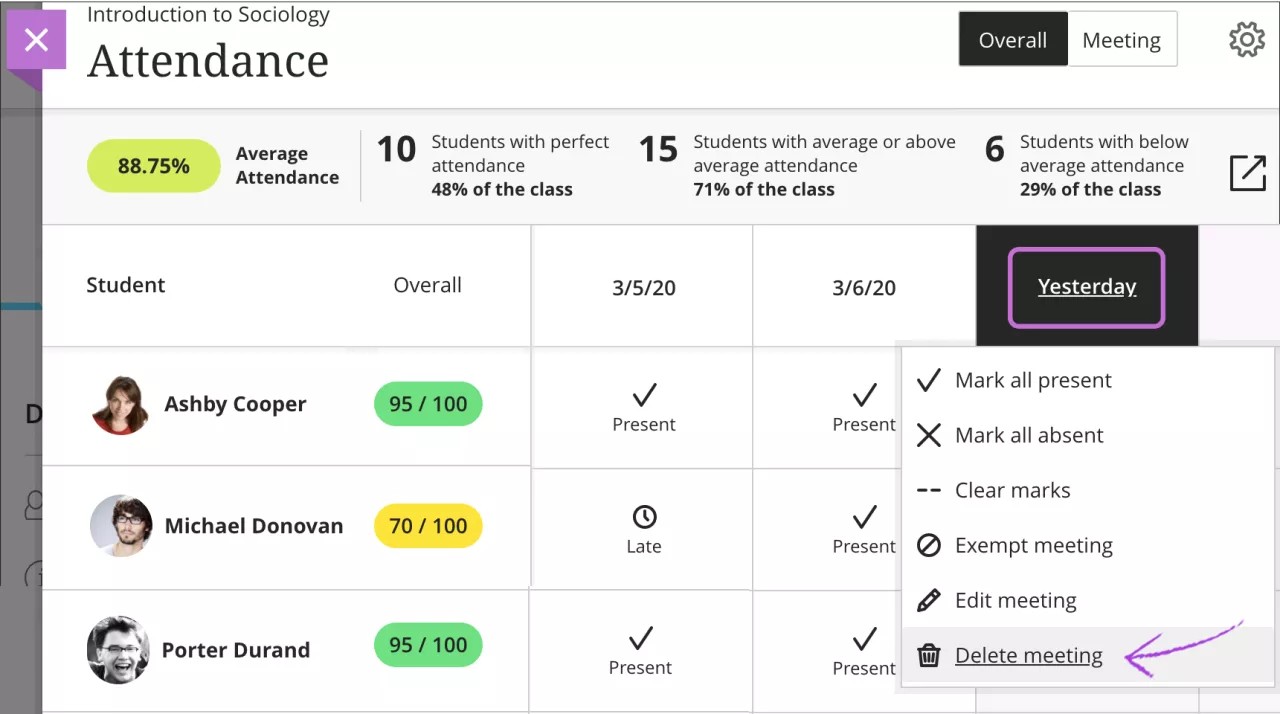Viewport: 1280px width, 714px height.
Task: Switch to Meeting view
Action: (1121, 40)
